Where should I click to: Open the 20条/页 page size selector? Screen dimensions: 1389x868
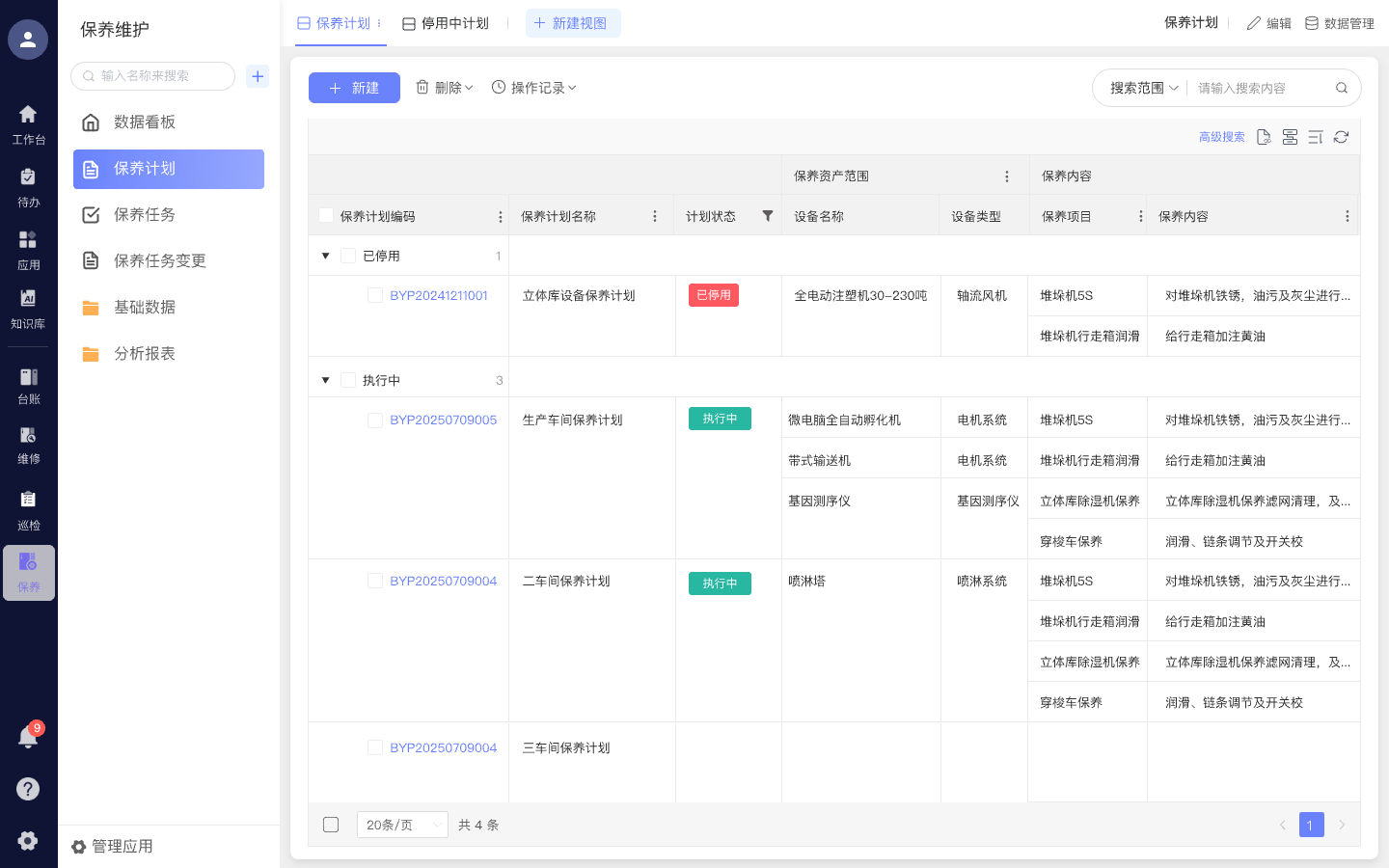(x=402, y=825)
